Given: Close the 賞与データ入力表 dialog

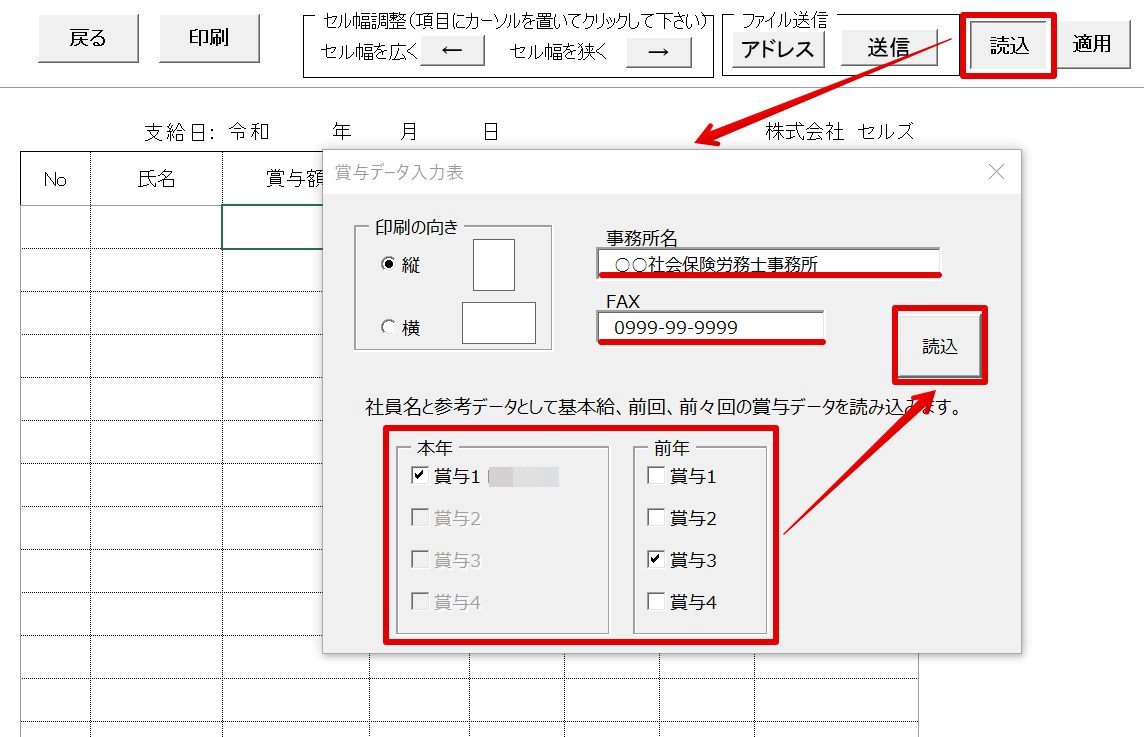Looking at the screenshot, I should tap(996, 171).
